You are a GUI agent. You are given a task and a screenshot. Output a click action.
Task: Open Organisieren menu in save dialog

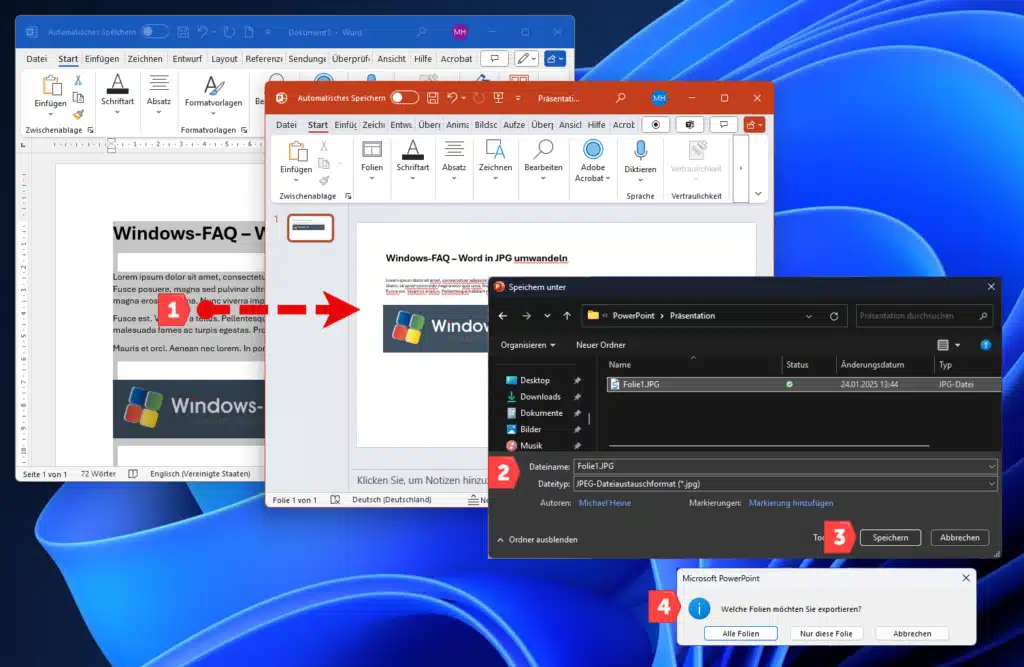pos(528,345)
